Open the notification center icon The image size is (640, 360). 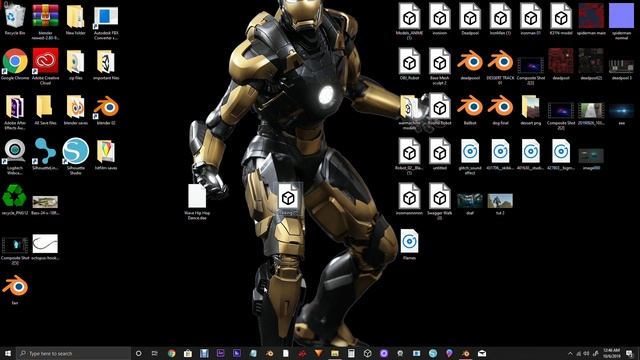pyautogui.click(x=629, y=353)
